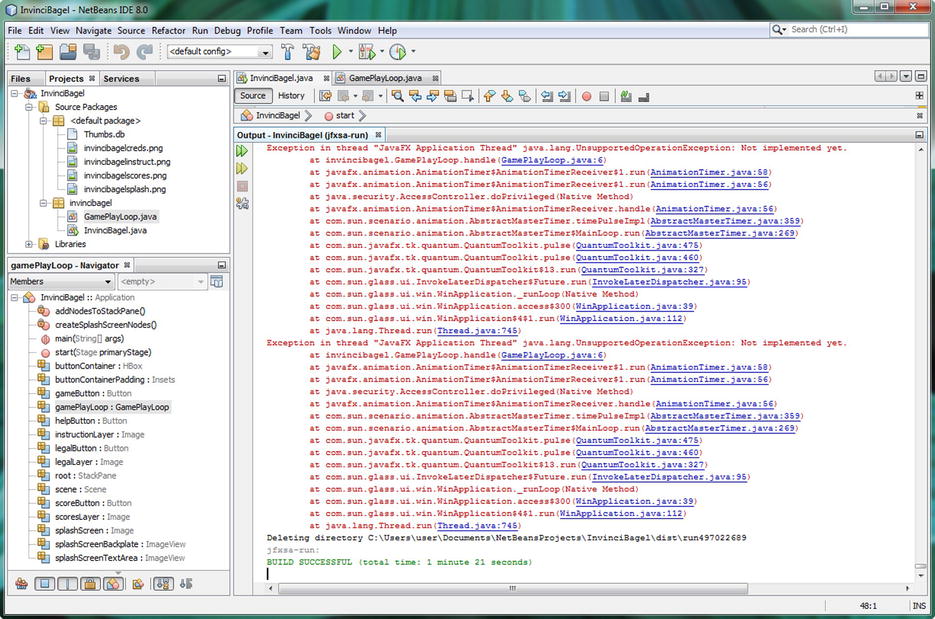Toggle Rectangular Selection in editor toolbar
935x619 pixels.
point(468,96)
